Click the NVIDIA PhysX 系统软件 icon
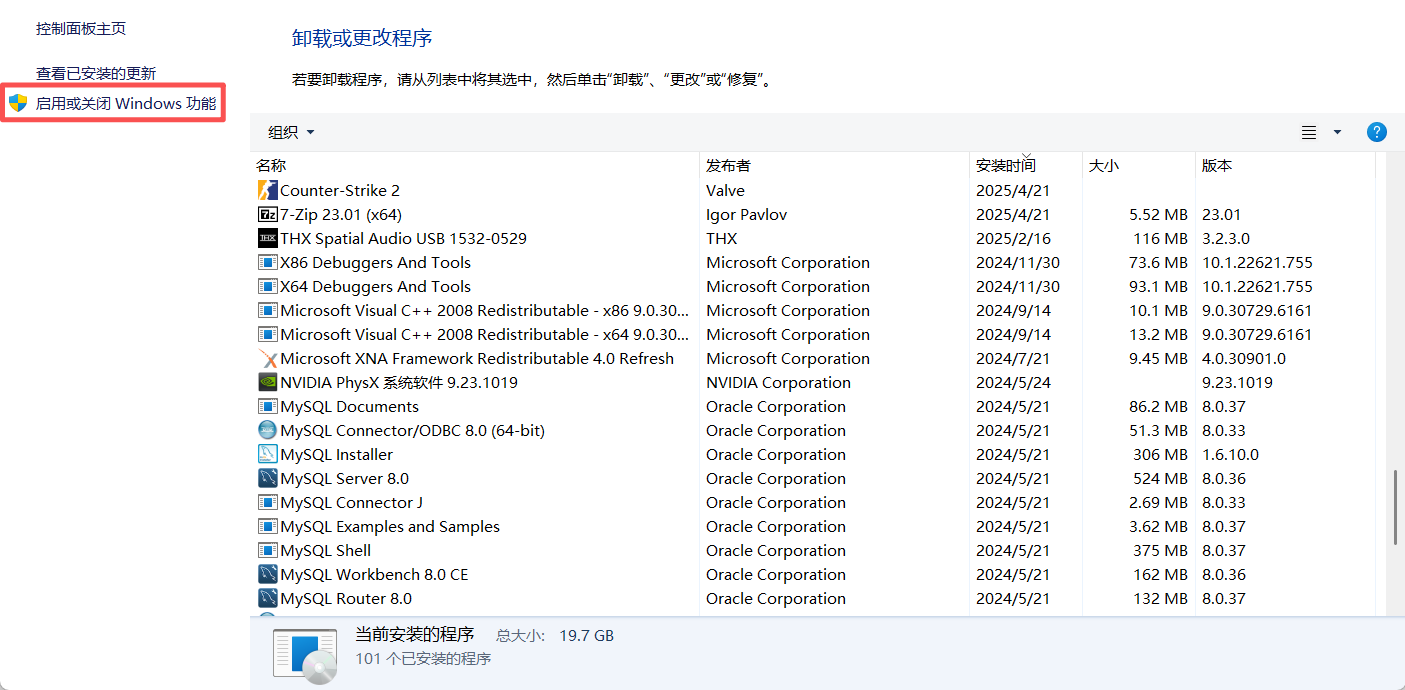Viewport: 1405px width, 690px height. tap(267, 382)
